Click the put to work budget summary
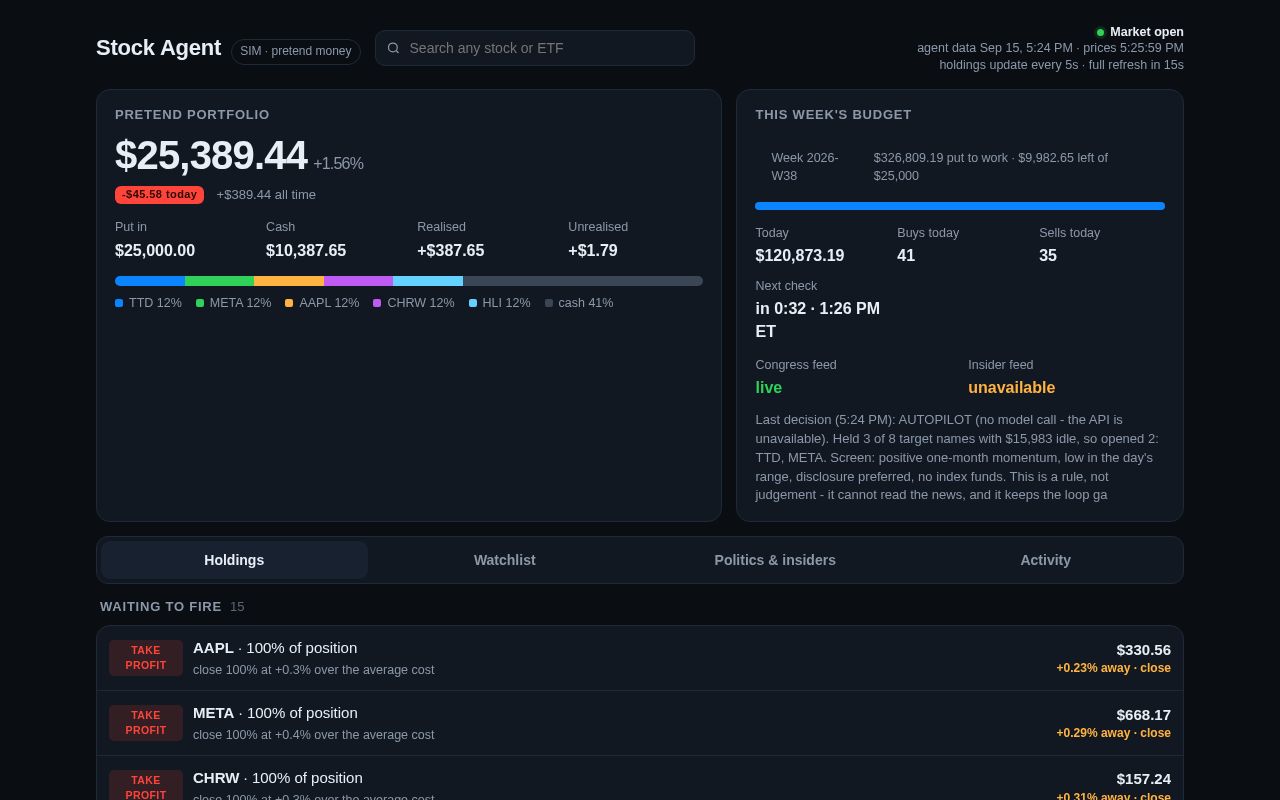Image resolution: width=1280 pixels, height=800 pixels. 991,167
